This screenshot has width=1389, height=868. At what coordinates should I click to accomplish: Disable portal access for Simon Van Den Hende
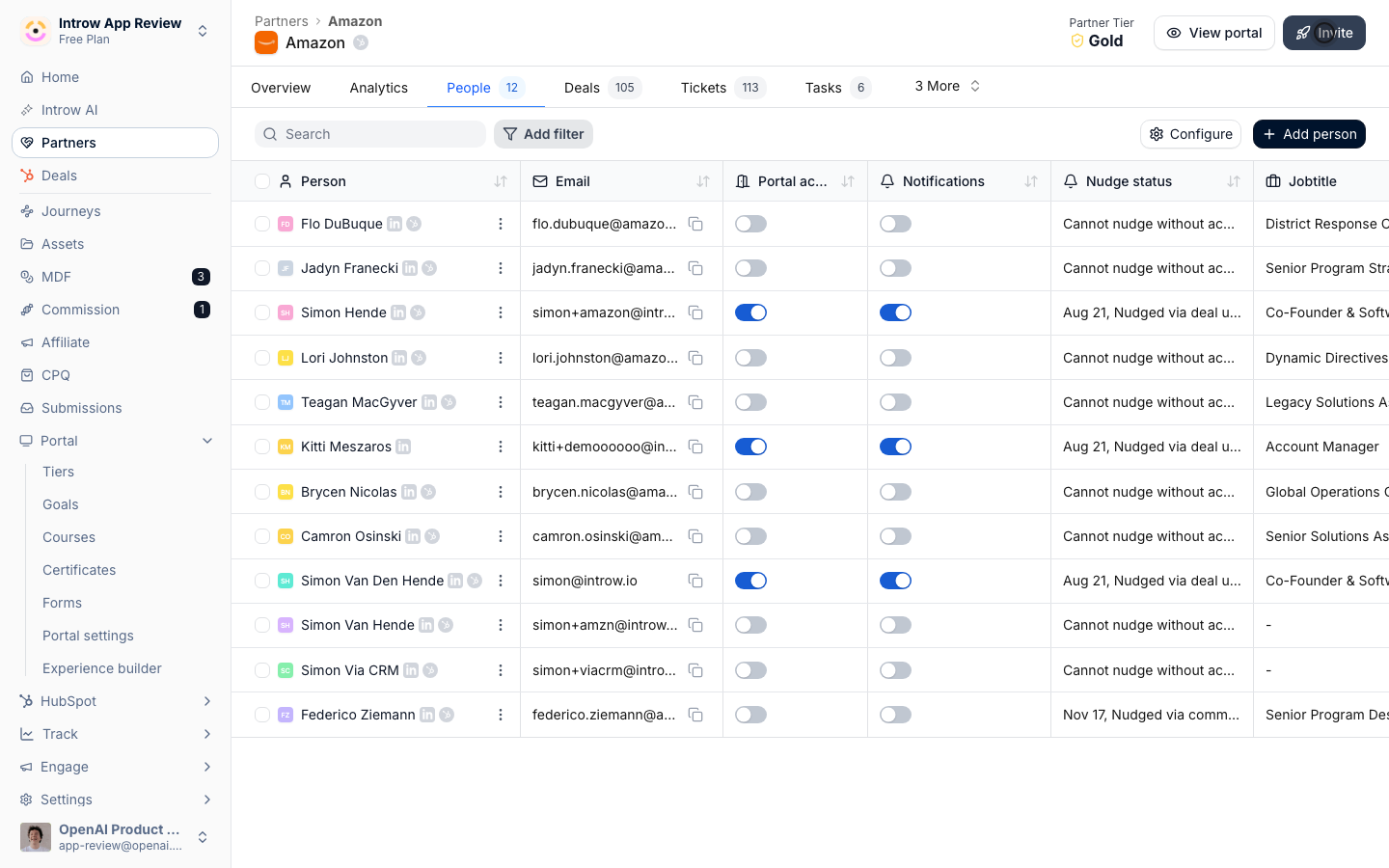[x=750, y=581]
